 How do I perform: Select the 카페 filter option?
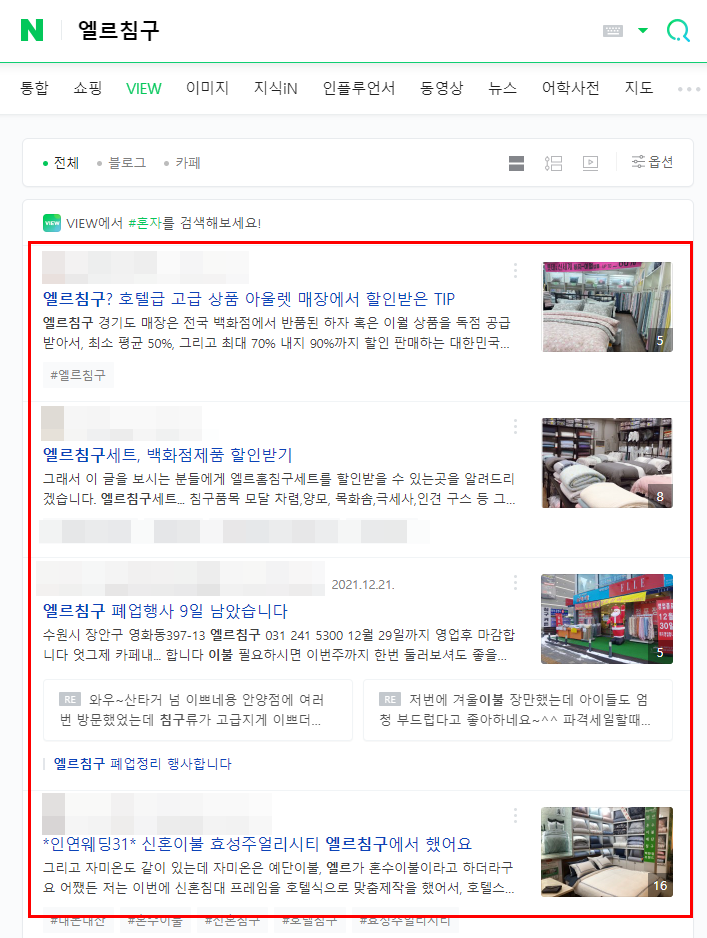coord(182,163)
